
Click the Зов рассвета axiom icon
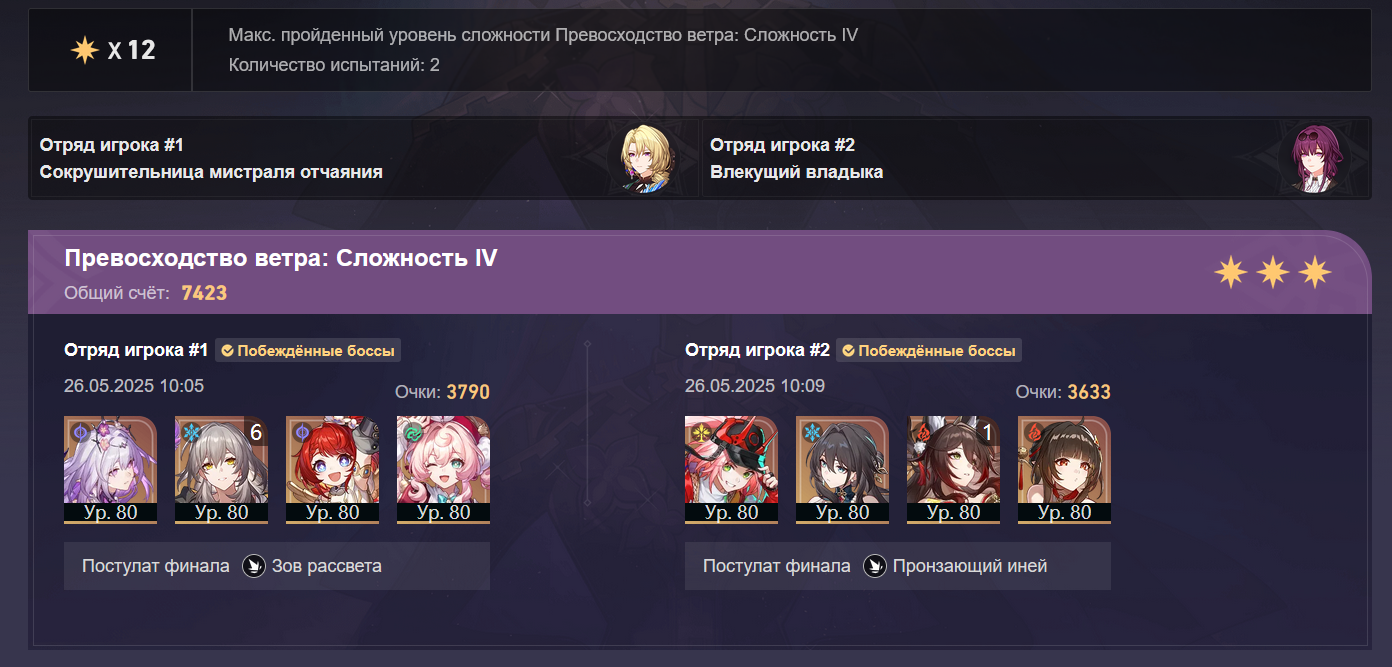(254, 566)
